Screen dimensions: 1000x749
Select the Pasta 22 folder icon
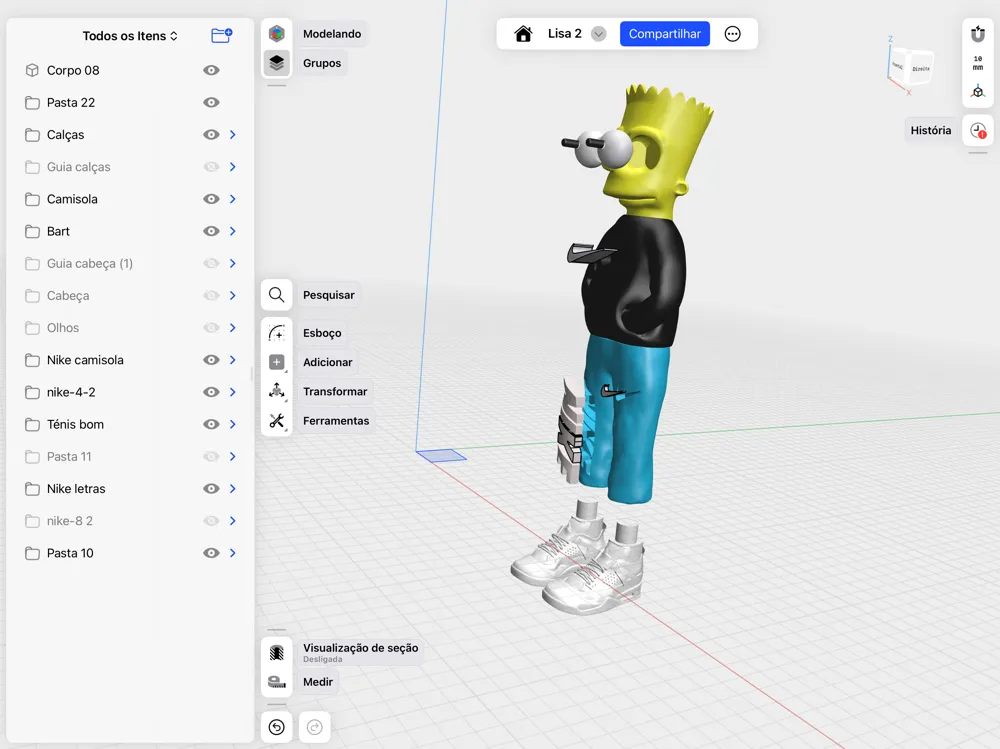click(x=32, y=103)
